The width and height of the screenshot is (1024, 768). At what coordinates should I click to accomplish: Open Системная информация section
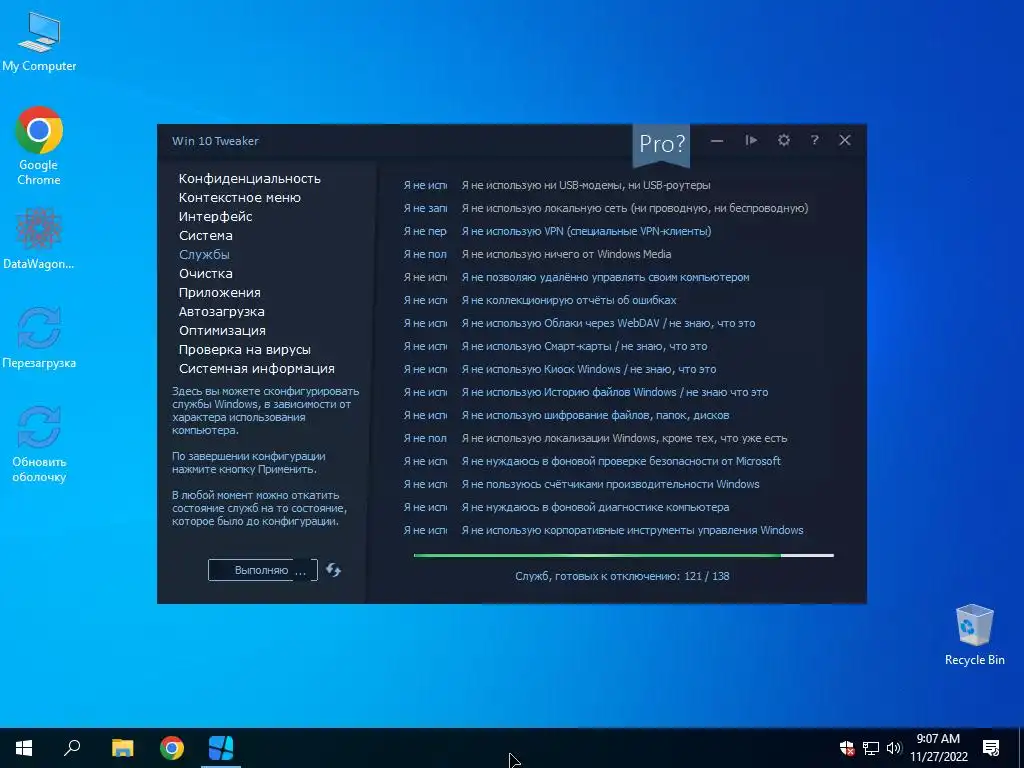pyautogui.click(x=257, y=368)
